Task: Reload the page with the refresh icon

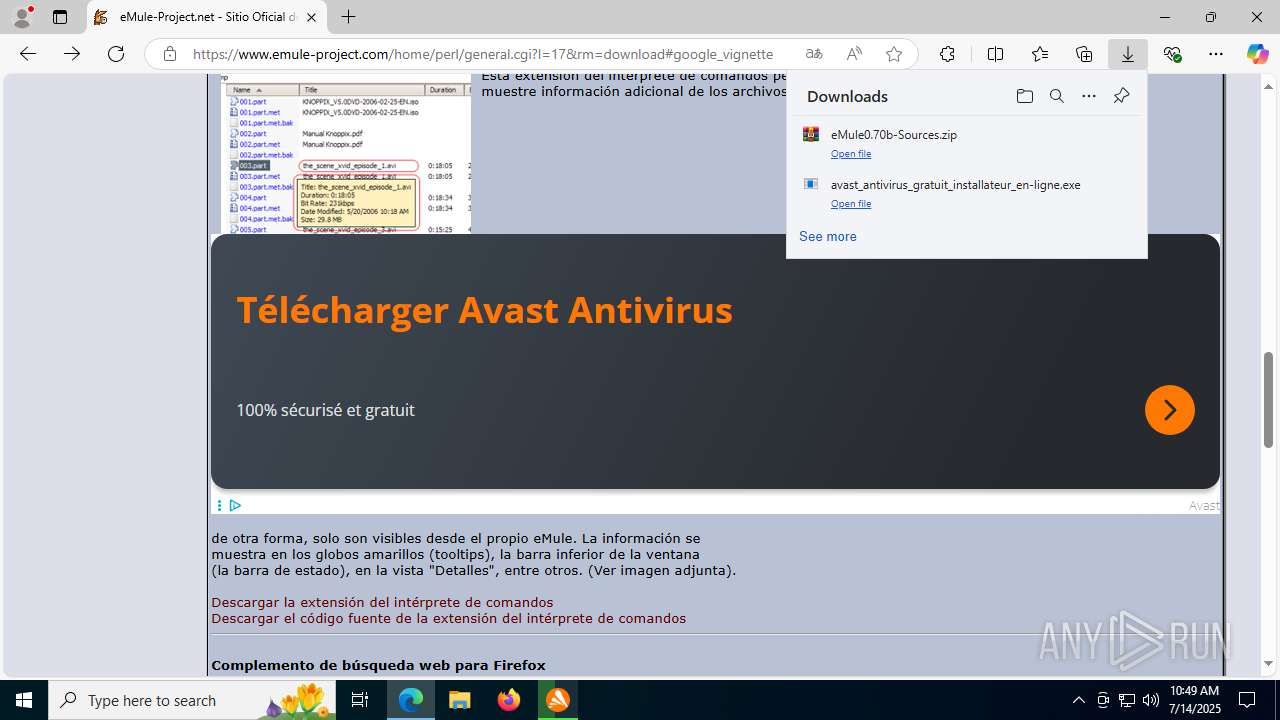Action: (x=116, y=54)
